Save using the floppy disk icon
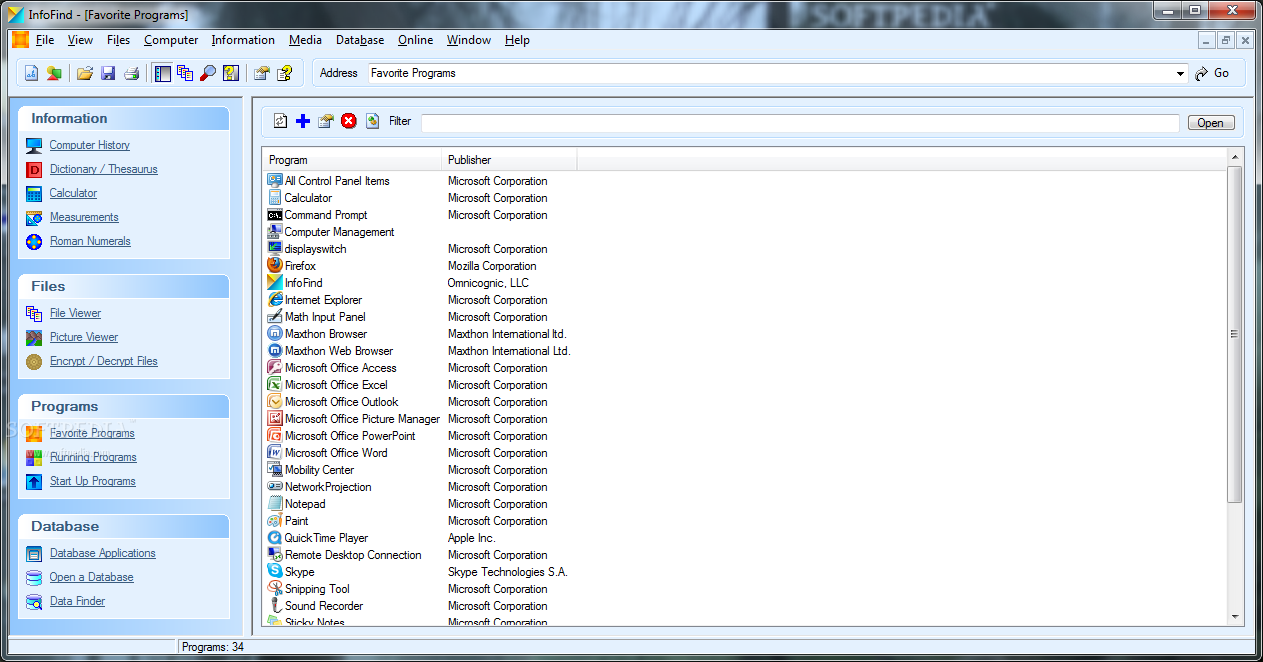Screen dimensions: 1263x662 coord(108,73)
